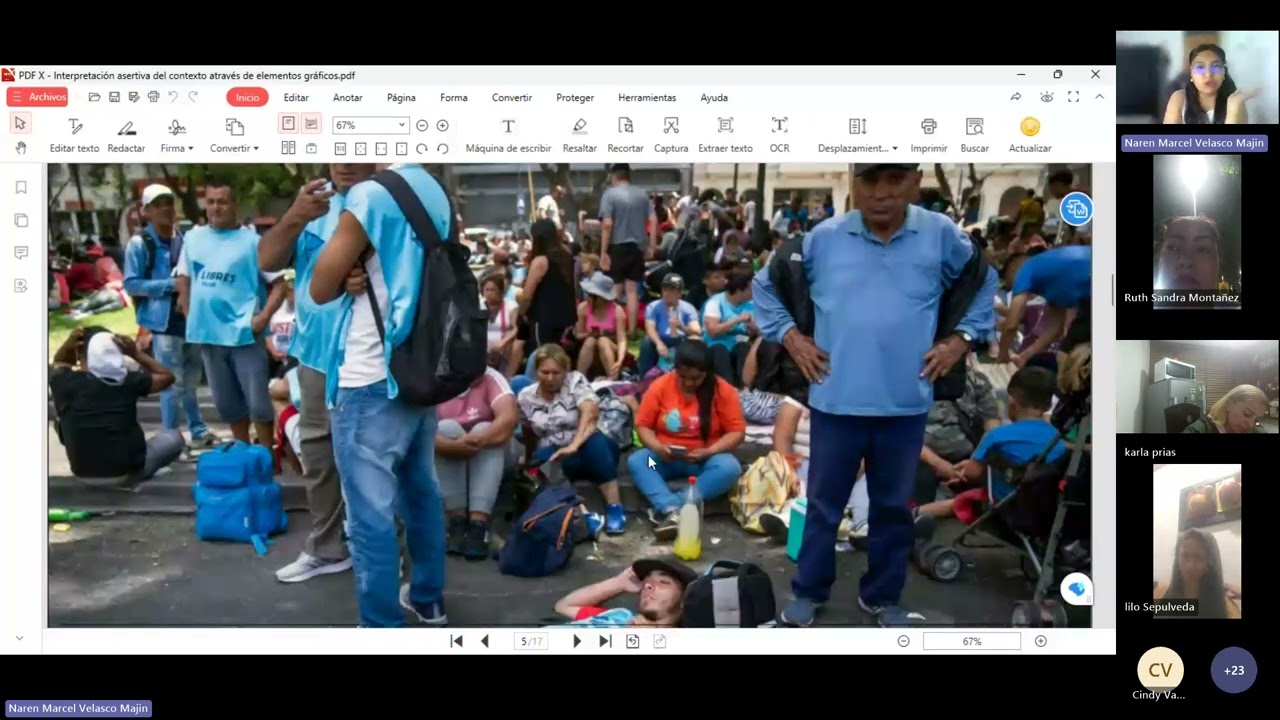
Task: Click the status bar zoom in button
Action: pyautogui.click(x=1041, y=641)
